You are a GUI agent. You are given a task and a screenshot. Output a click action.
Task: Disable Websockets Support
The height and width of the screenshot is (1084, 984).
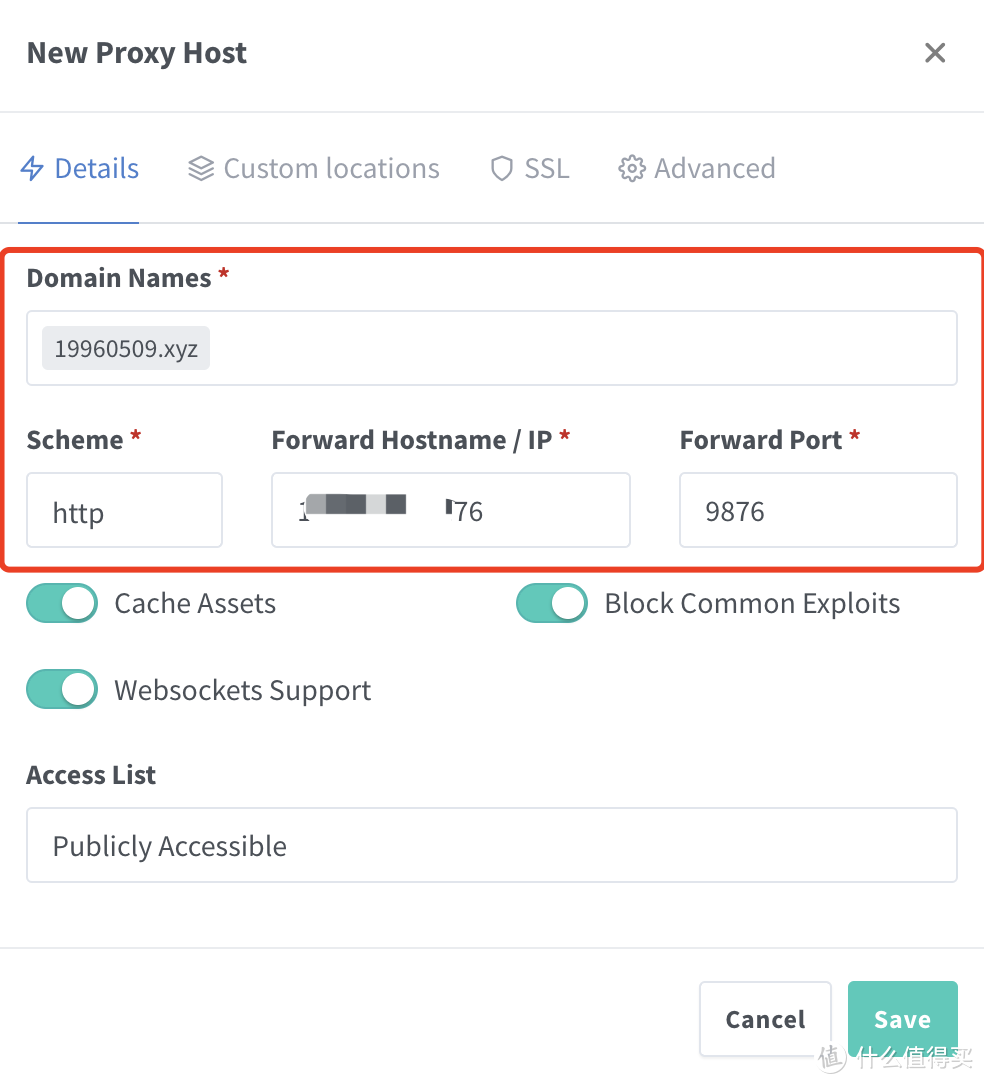tap(61, 689)
